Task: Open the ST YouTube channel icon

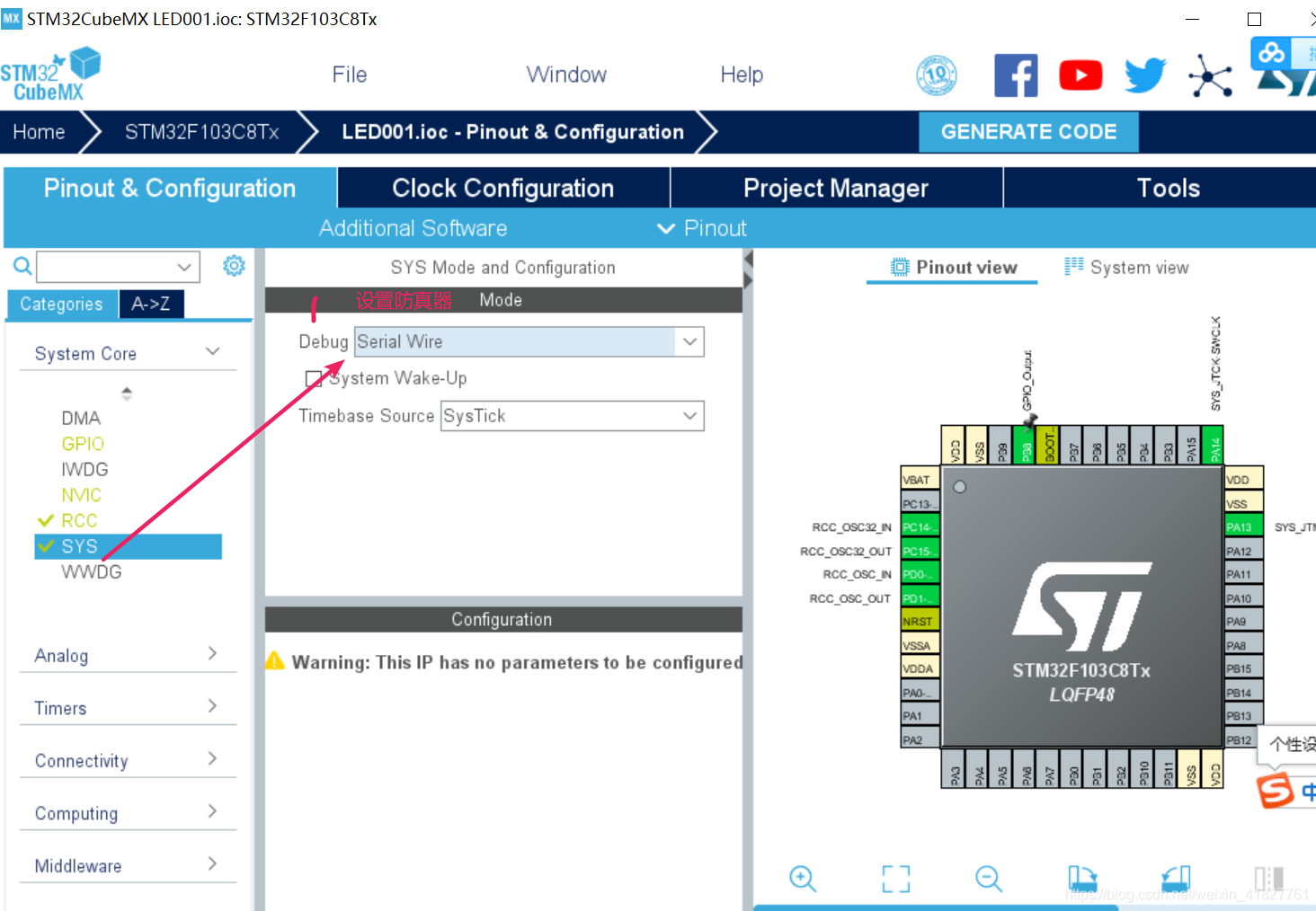Action: click(x=1080, y=75)
